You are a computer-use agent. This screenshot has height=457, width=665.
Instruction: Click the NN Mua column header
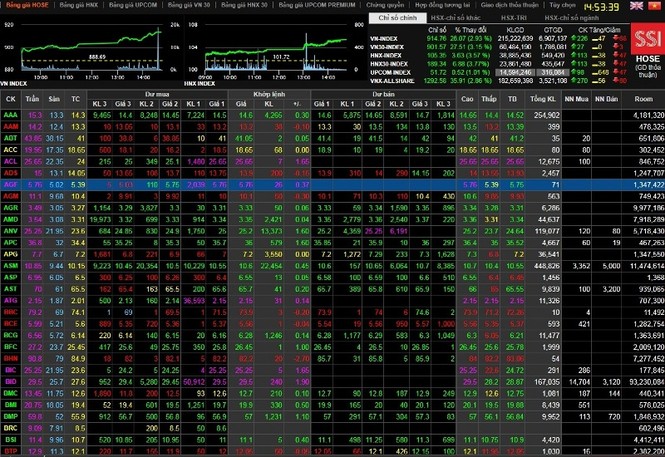pos(576,99)
